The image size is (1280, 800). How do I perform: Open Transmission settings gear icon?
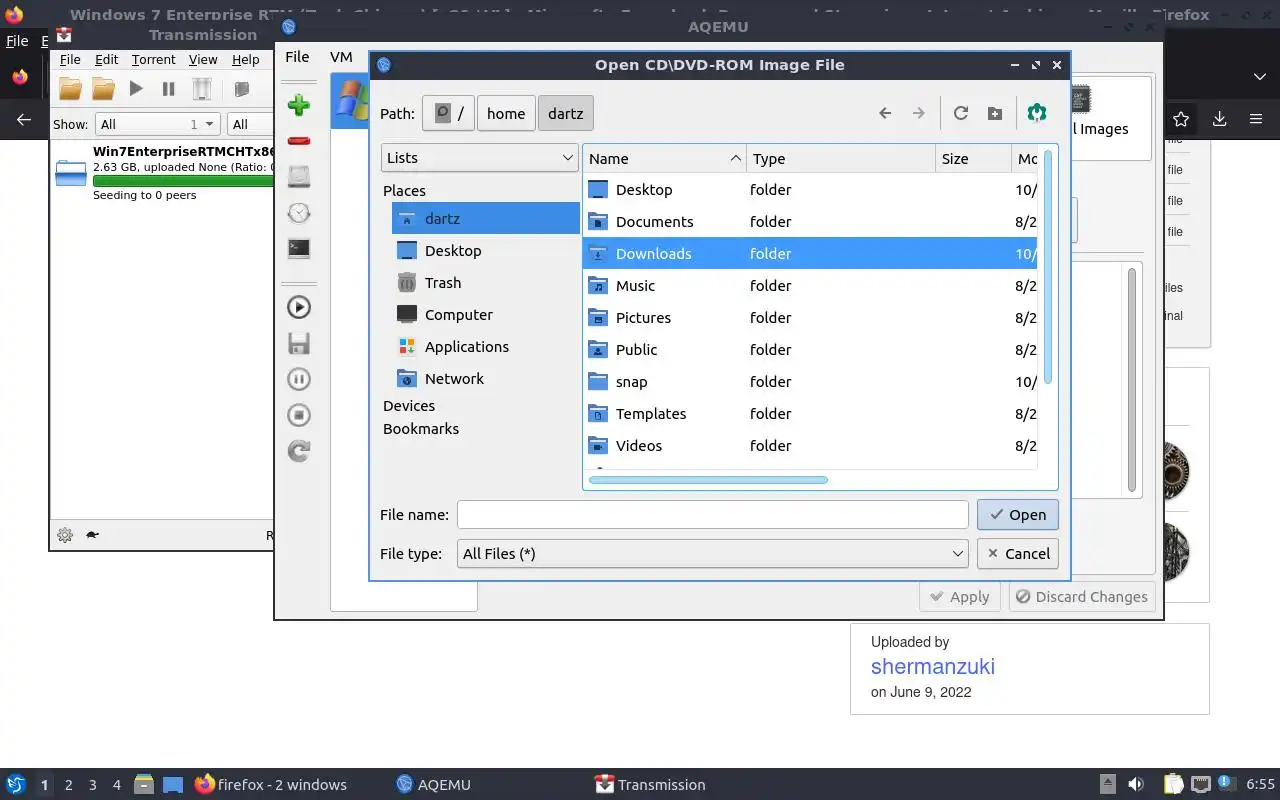(65, 535)
